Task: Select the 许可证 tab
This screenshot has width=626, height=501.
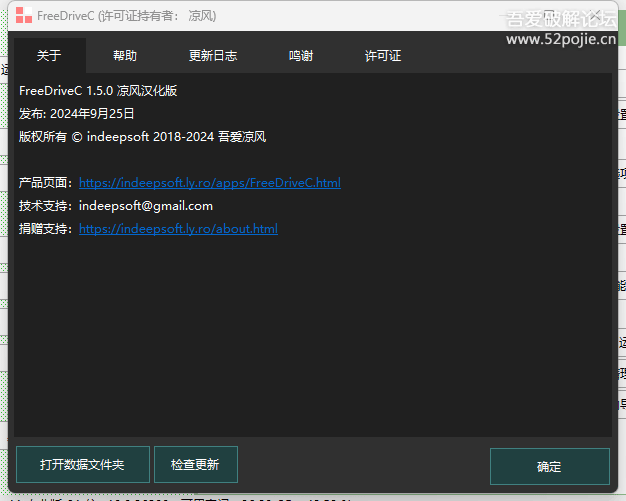Action: point(382,55)
